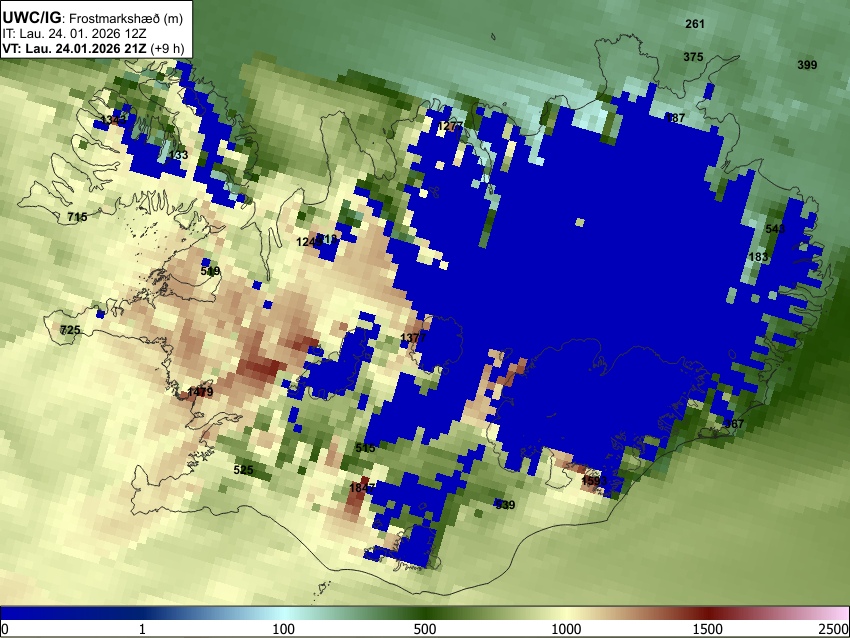This screenshot has height=638, width=850.
Task: Select the 'IT: Lau. 24. 01. 2026 12Z' line
Action: pyautogui.click(x=75, y=34)
